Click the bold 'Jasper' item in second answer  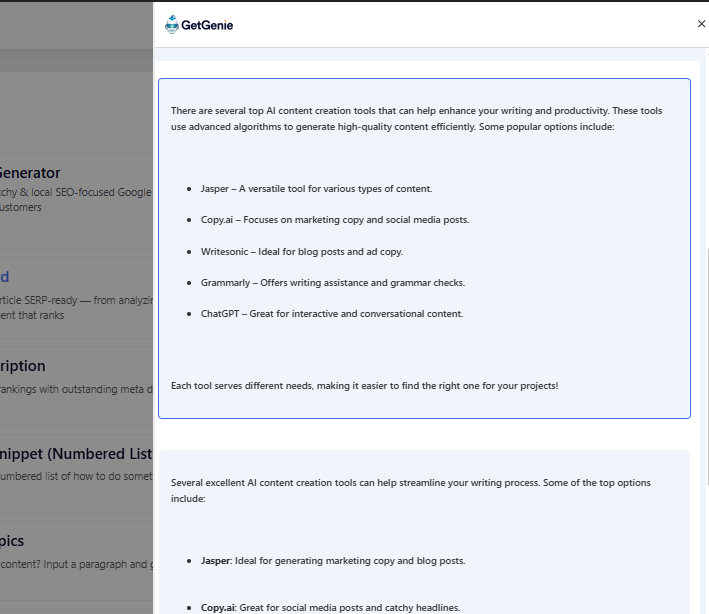pos(215,561)
